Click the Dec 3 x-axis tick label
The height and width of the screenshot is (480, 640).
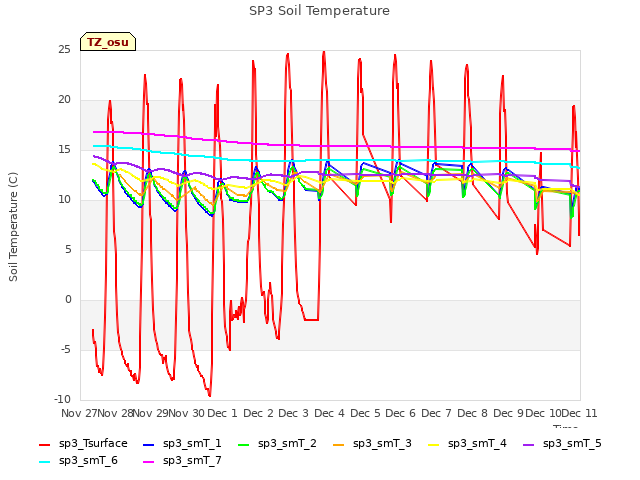pyautogui.click(x=293, y=413)
